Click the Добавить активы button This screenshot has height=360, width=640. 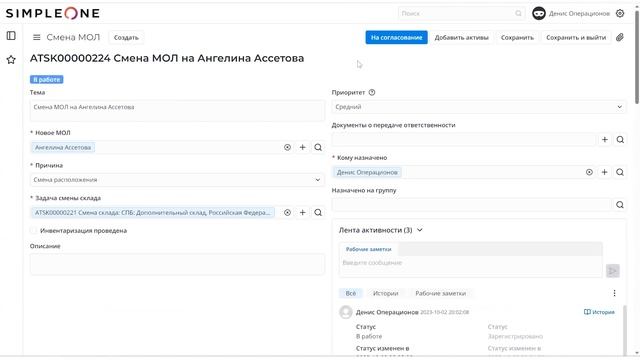click(461, 38)
